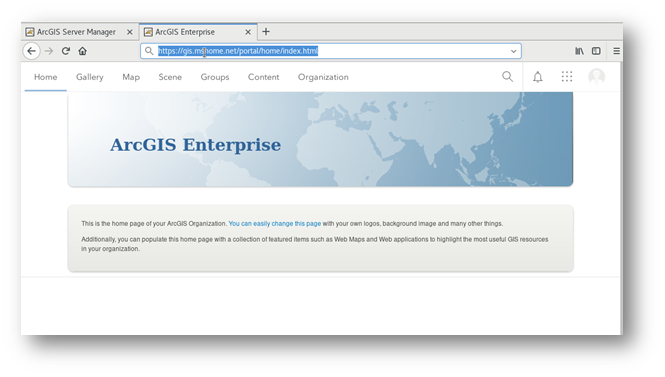Select the ArcGIS Enterprise browser tab
The height and width of the screenshot is (377, 665).
[198, 32]
